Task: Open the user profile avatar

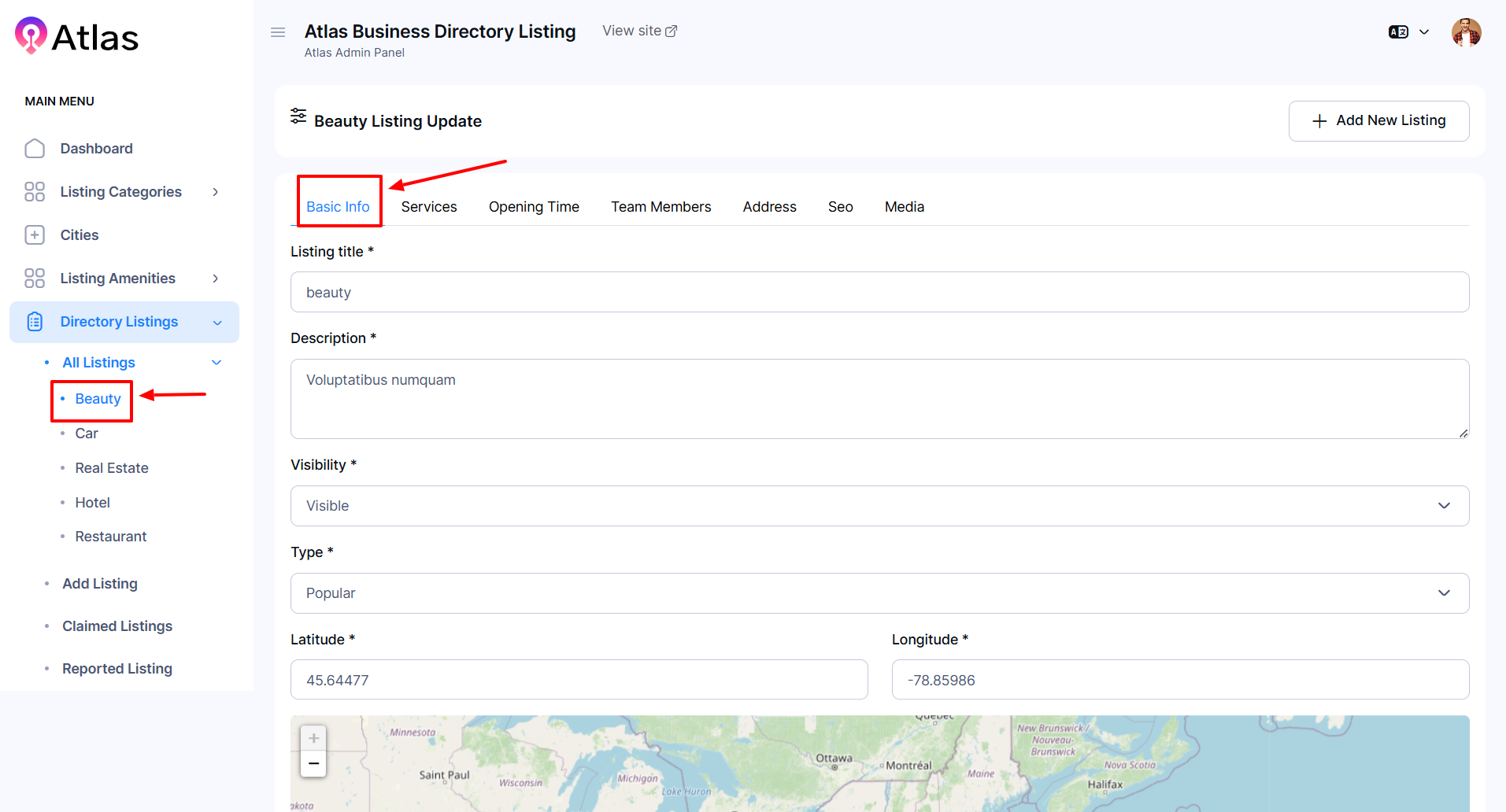Action: pos(1466,33)
